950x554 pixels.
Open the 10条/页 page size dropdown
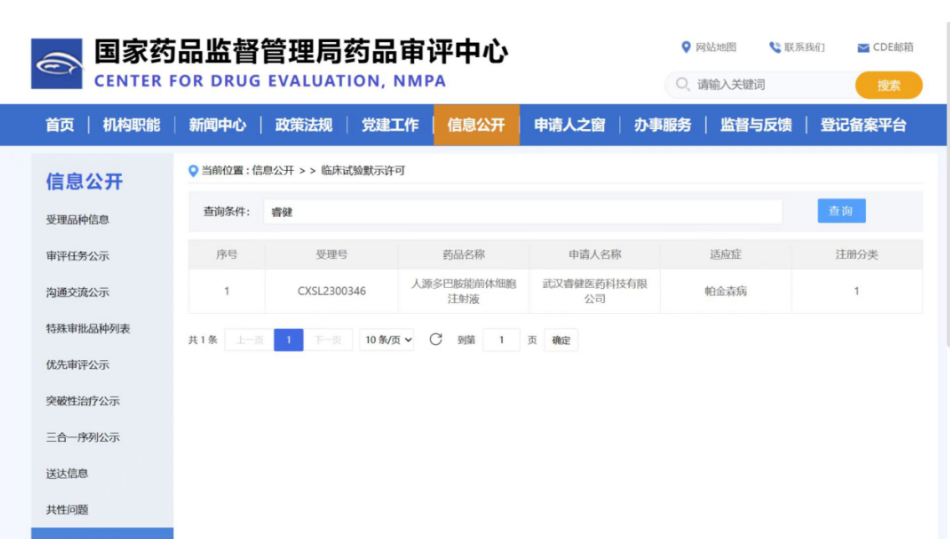388,340
